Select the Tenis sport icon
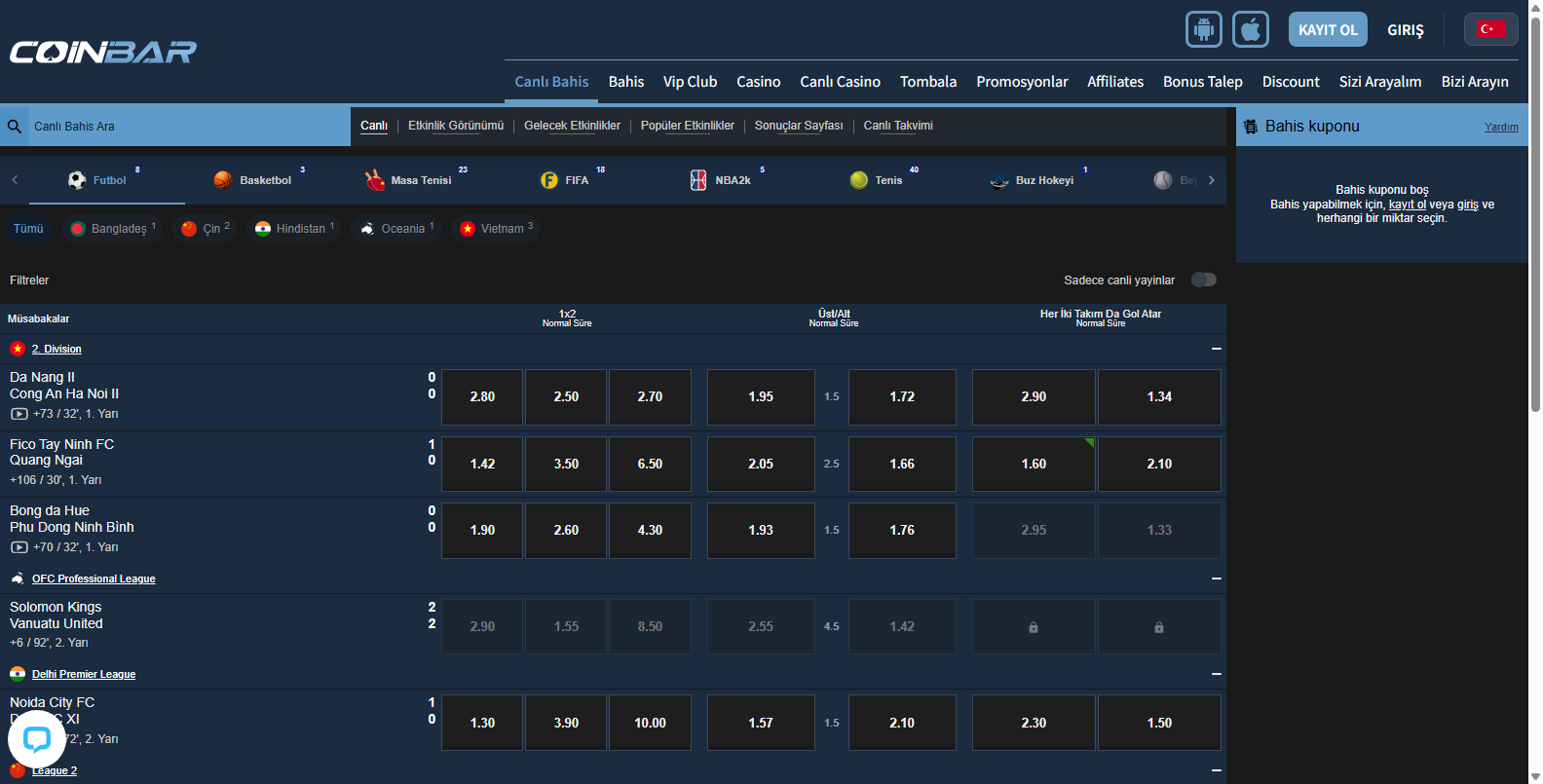The width and height of the screenshot is (1543, 784). pos(859,180)
